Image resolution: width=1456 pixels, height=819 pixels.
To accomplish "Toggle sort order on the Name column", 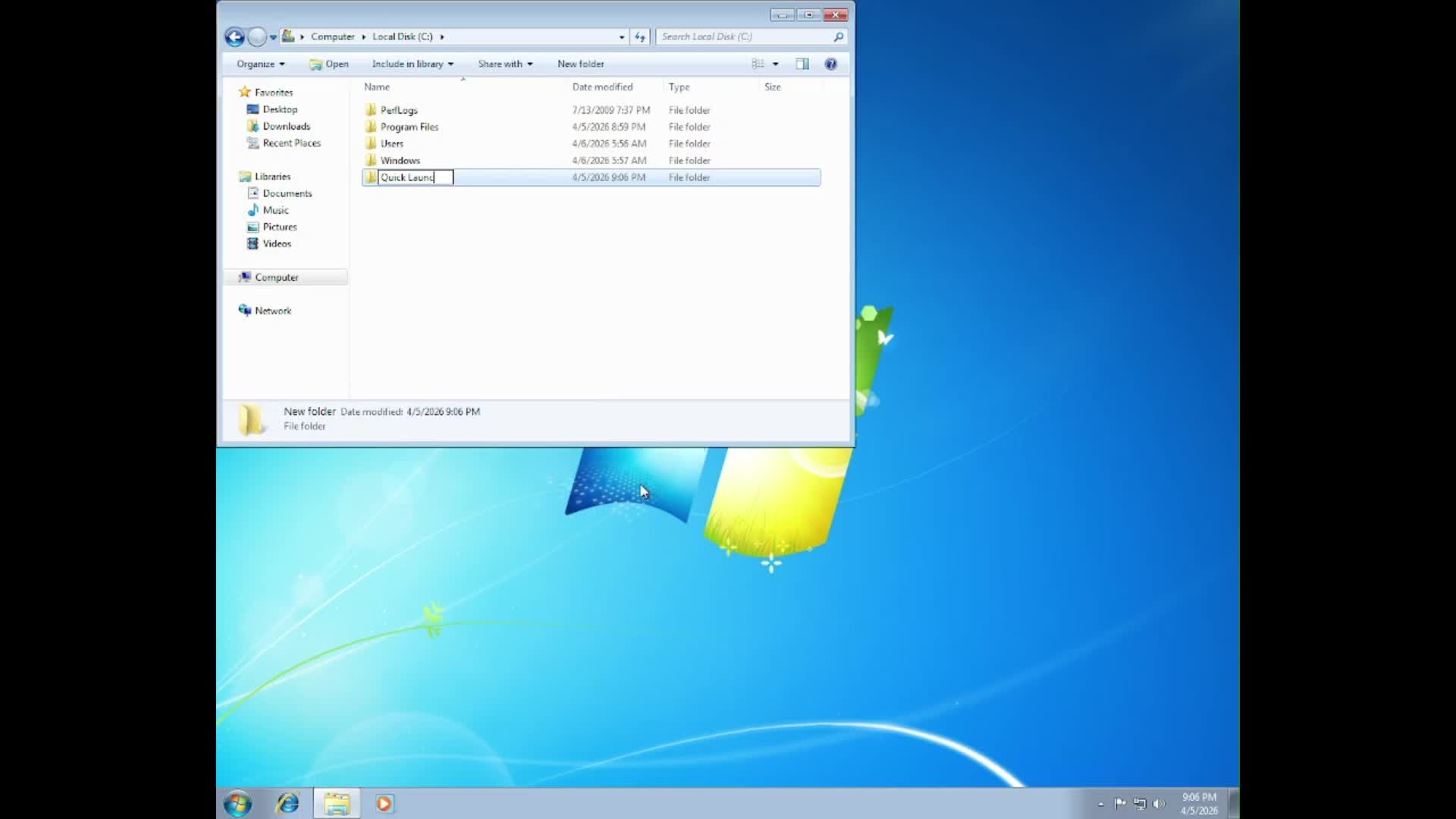I will 377,86.
